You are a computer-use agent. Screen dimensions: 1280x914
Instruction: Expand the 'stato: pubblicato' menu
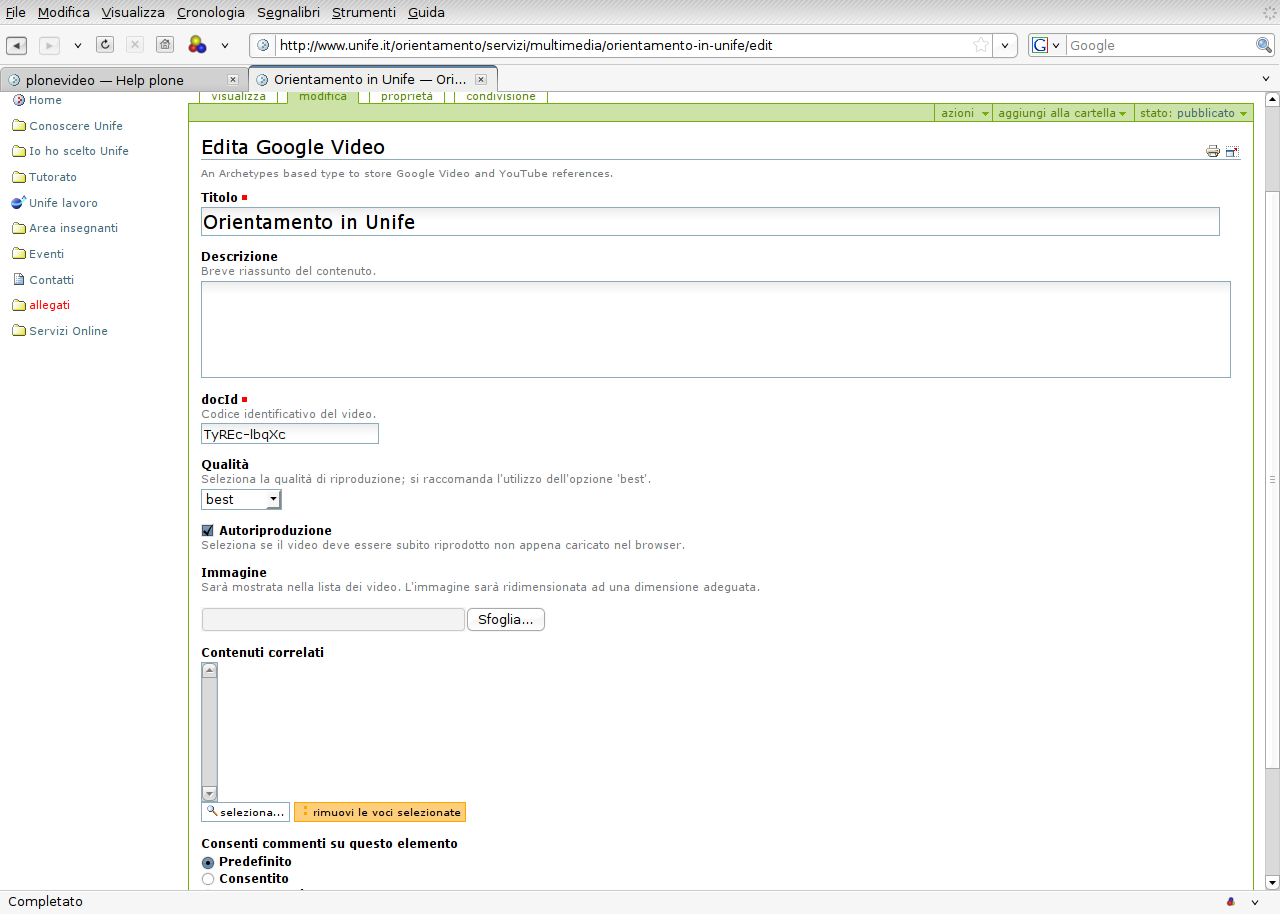click(1193, 113)
